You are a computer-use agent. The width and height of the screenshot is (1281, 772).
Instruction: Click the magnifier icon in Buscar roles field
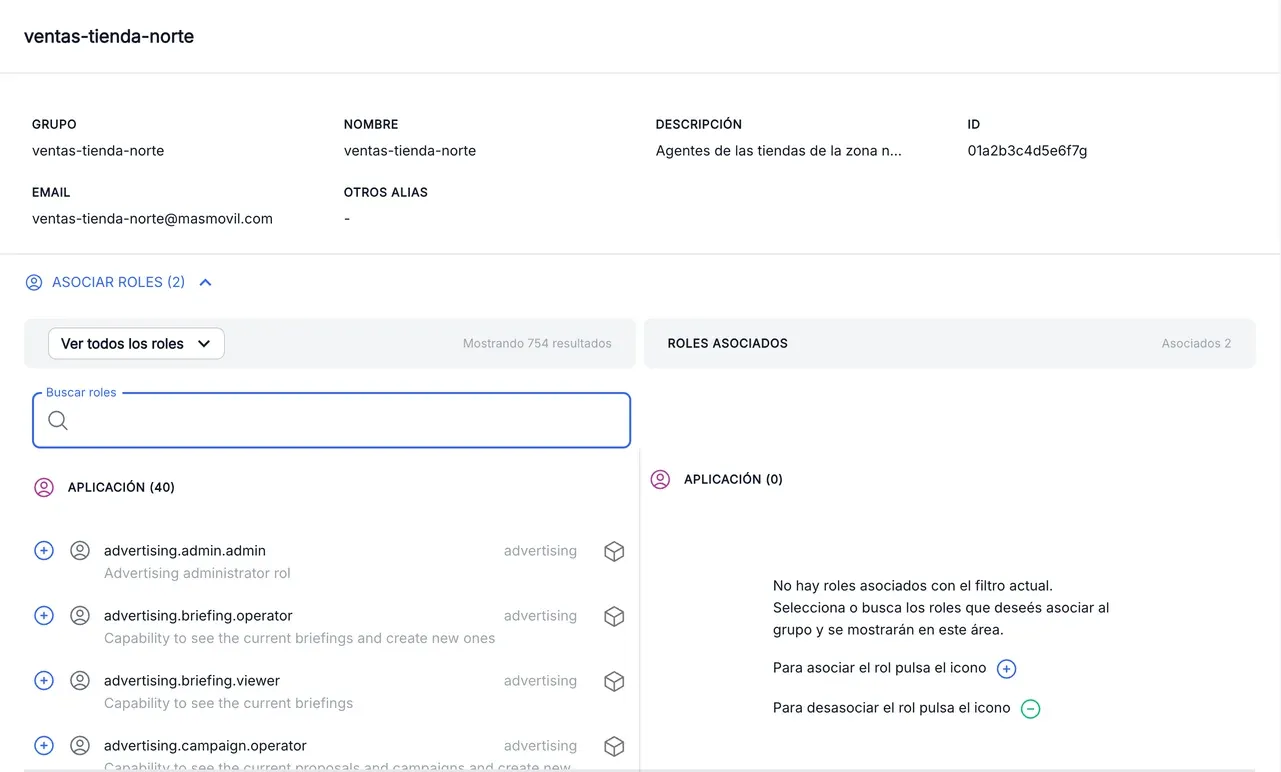(x=58, y=421)
